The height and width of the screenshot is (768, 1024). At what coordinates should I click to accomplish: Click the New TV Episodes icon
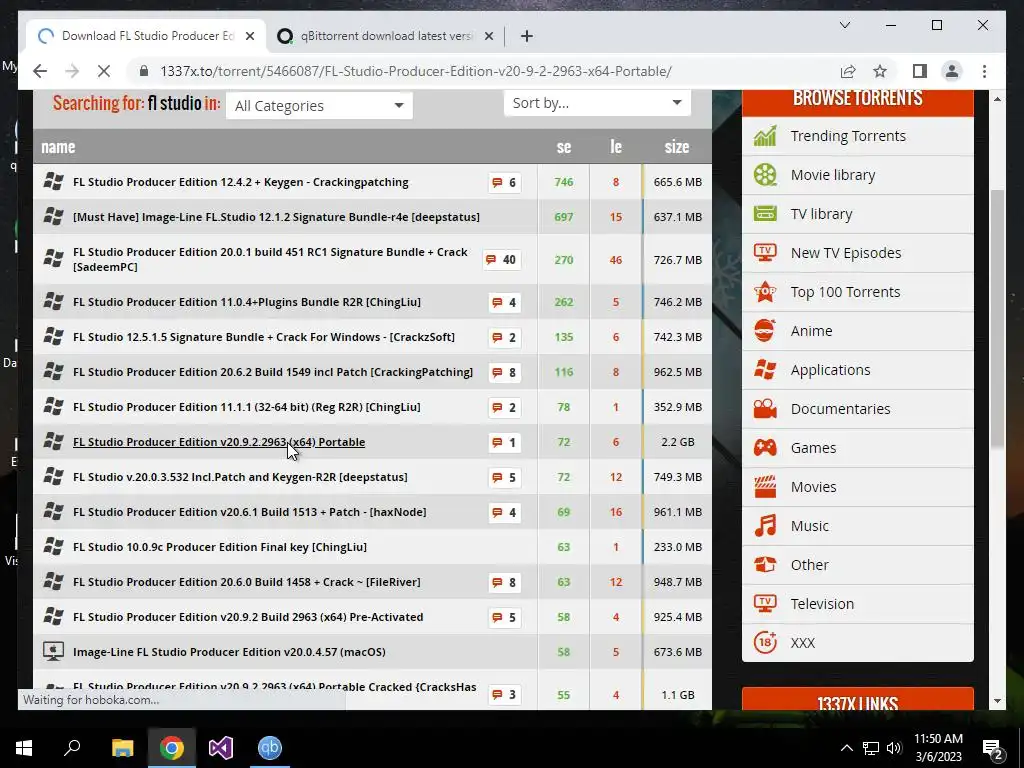[x=765, y=253]
